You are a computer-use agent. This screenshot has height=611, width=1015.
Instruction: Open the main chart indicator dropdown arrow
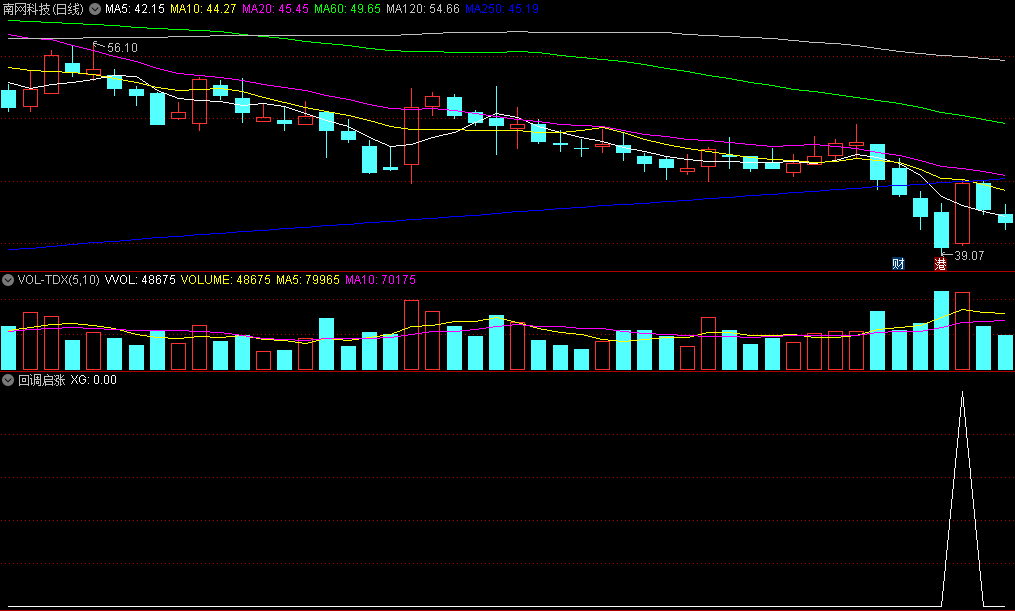95,9
